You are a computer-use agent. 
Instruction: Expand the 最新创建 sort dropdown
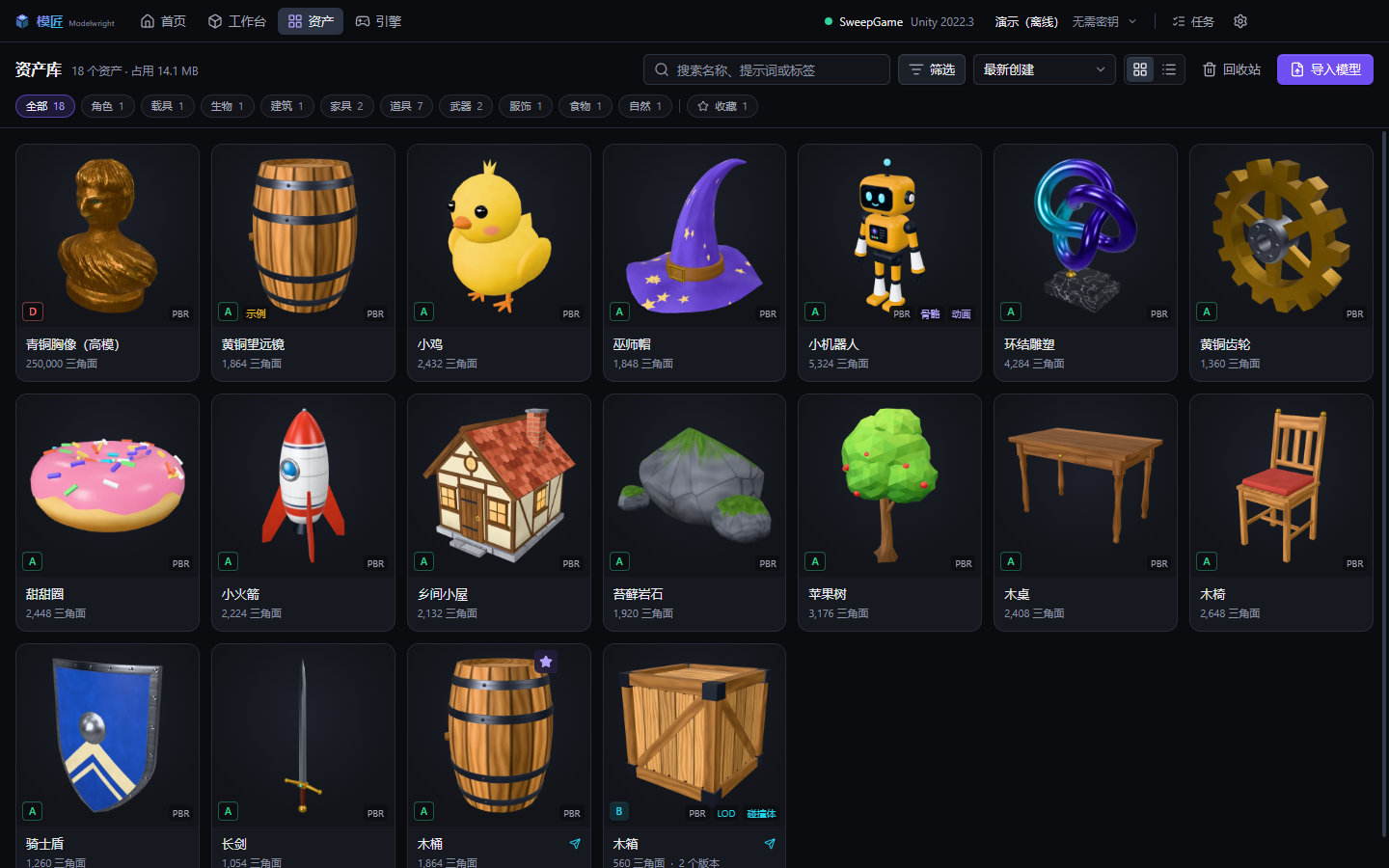tap(1044, 69)
